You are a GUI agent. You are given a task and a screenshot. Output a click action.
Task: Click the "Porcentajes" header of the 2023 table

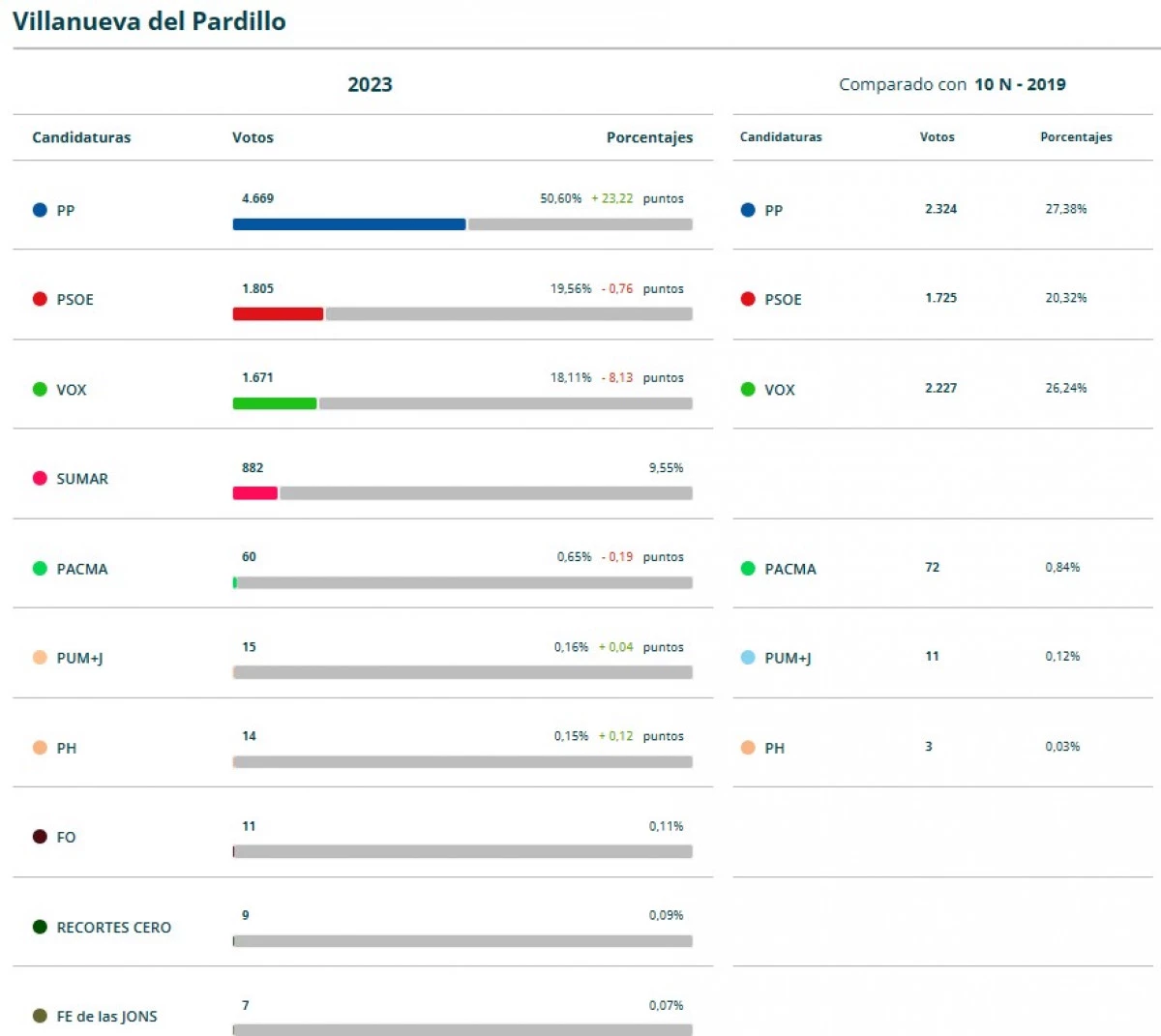tap(649, 137)
